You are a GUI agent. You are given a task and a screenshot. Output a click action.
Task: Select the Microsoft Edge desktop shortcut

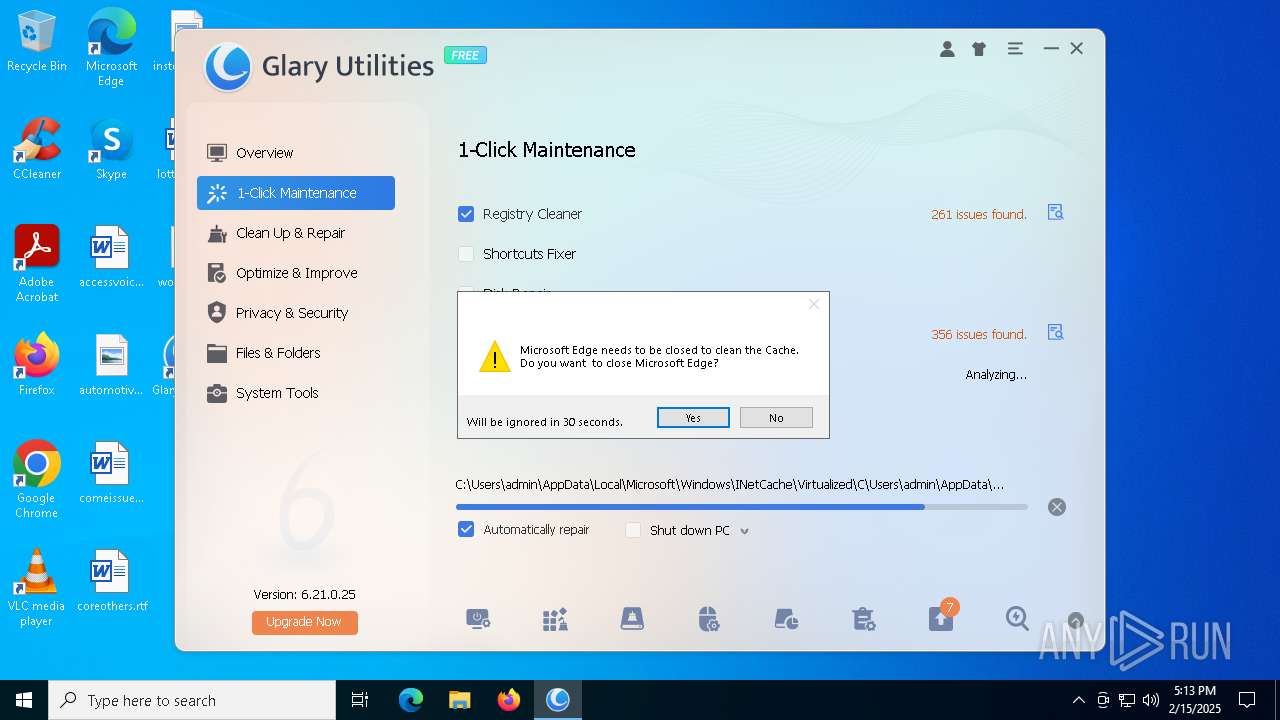tap(111, 48)
